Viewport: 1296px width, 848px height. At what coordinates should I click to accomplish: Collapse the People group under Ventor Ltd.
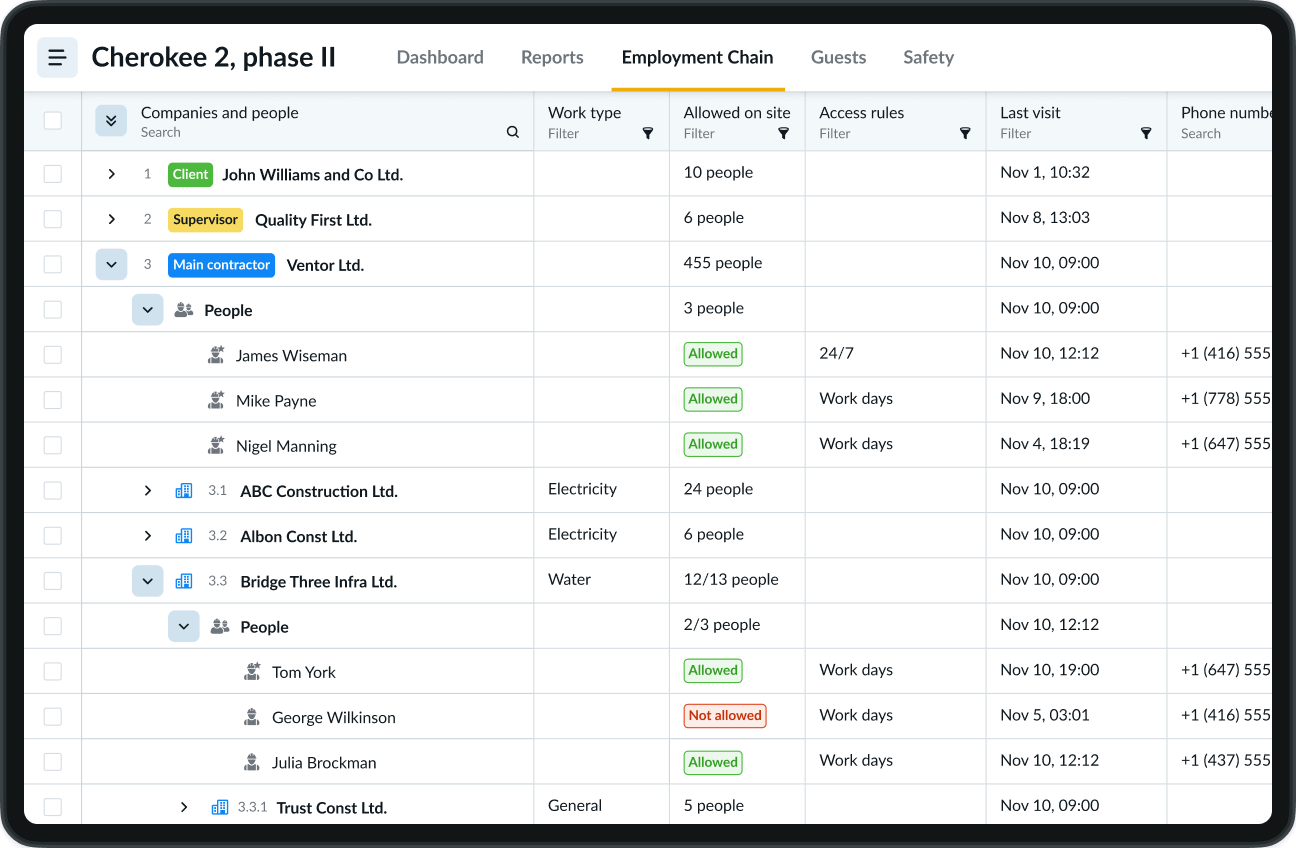click(x=148, y=310)
